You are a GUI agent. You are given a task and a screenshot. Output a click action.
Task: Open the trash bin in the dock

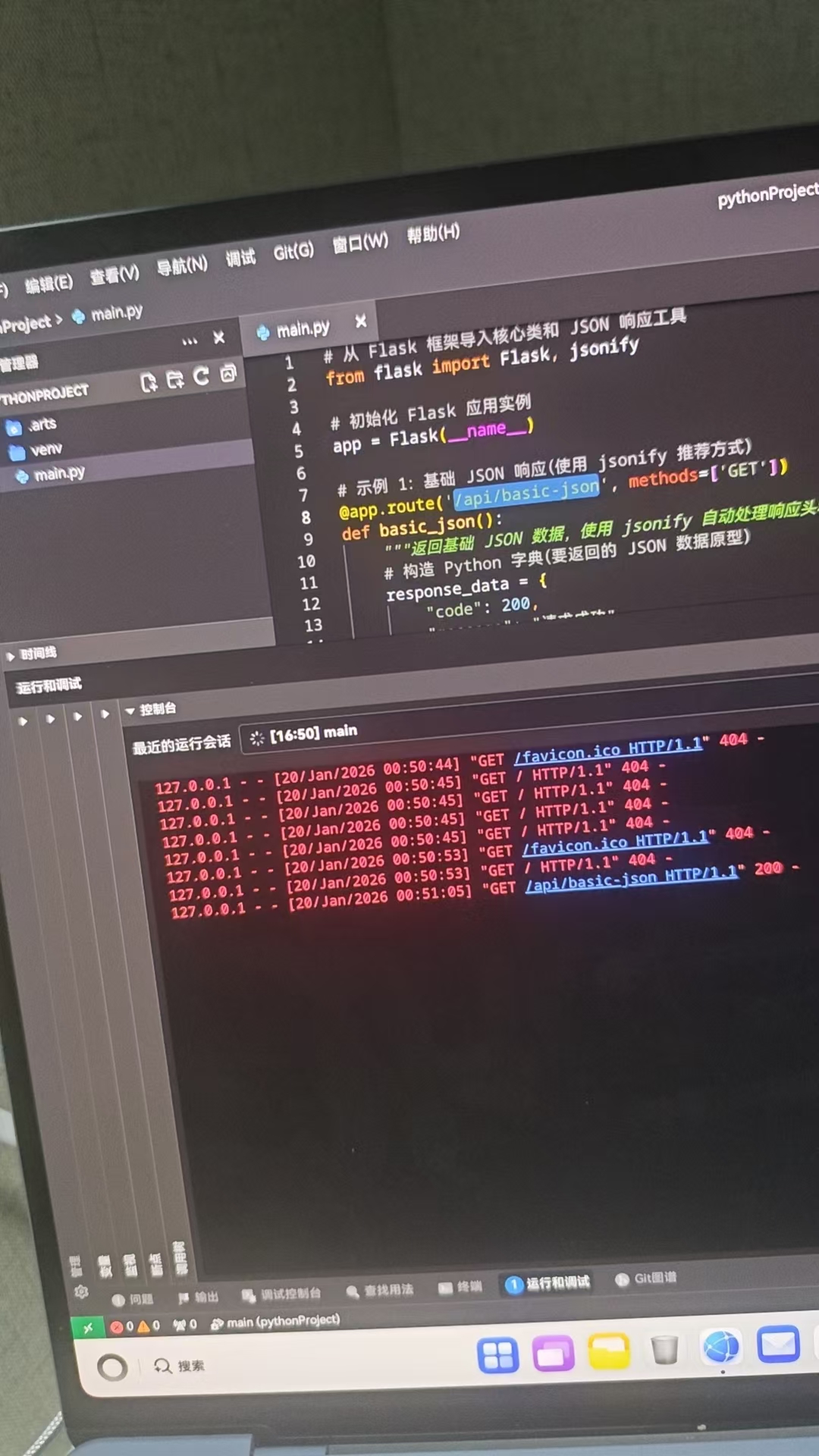[x=664, y=1349]
